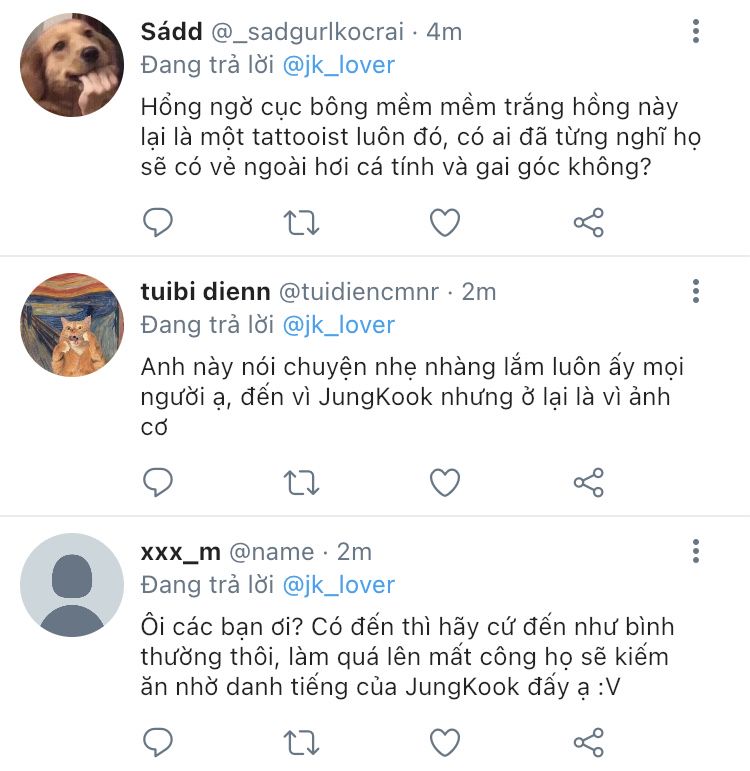Open more options on tuibi dienn's tweet
750x771 pixels.
(696, 292)
